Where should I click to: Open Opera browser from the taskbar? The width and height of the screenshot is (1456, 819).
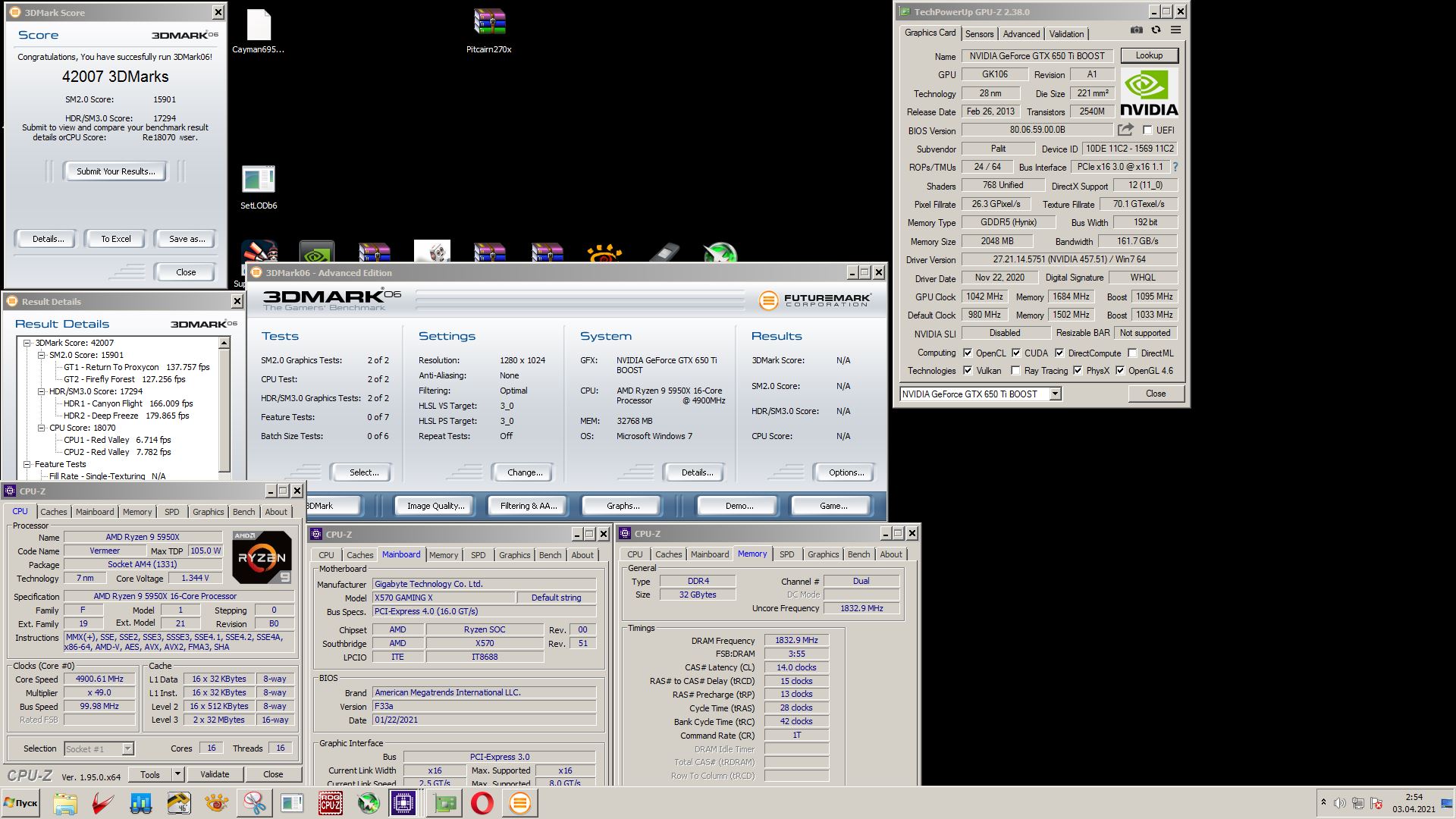tap(482, 803)
